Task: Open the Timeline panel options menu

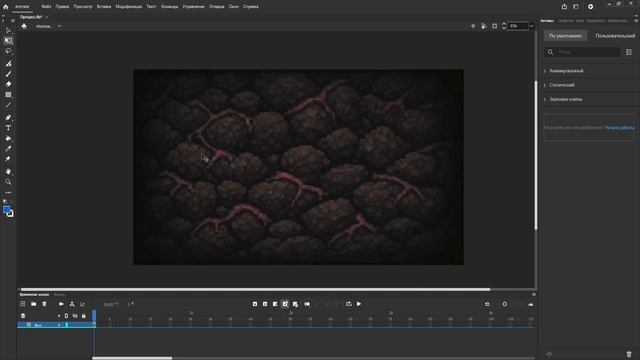Action: (533, 294)
